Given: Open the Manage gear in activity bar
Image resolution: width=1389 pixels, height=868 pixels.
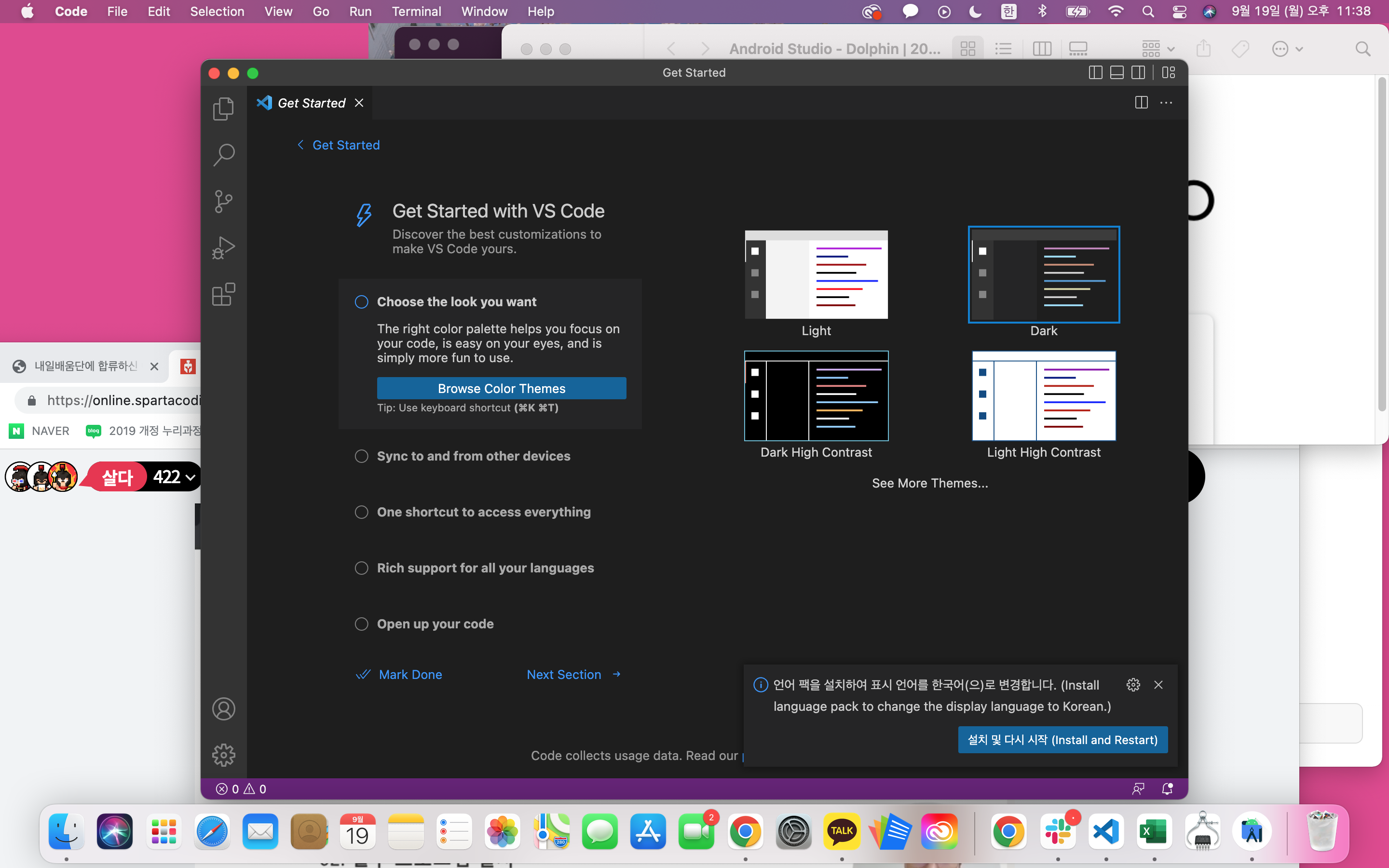Looking at the screenshot, I should (223, 755).
